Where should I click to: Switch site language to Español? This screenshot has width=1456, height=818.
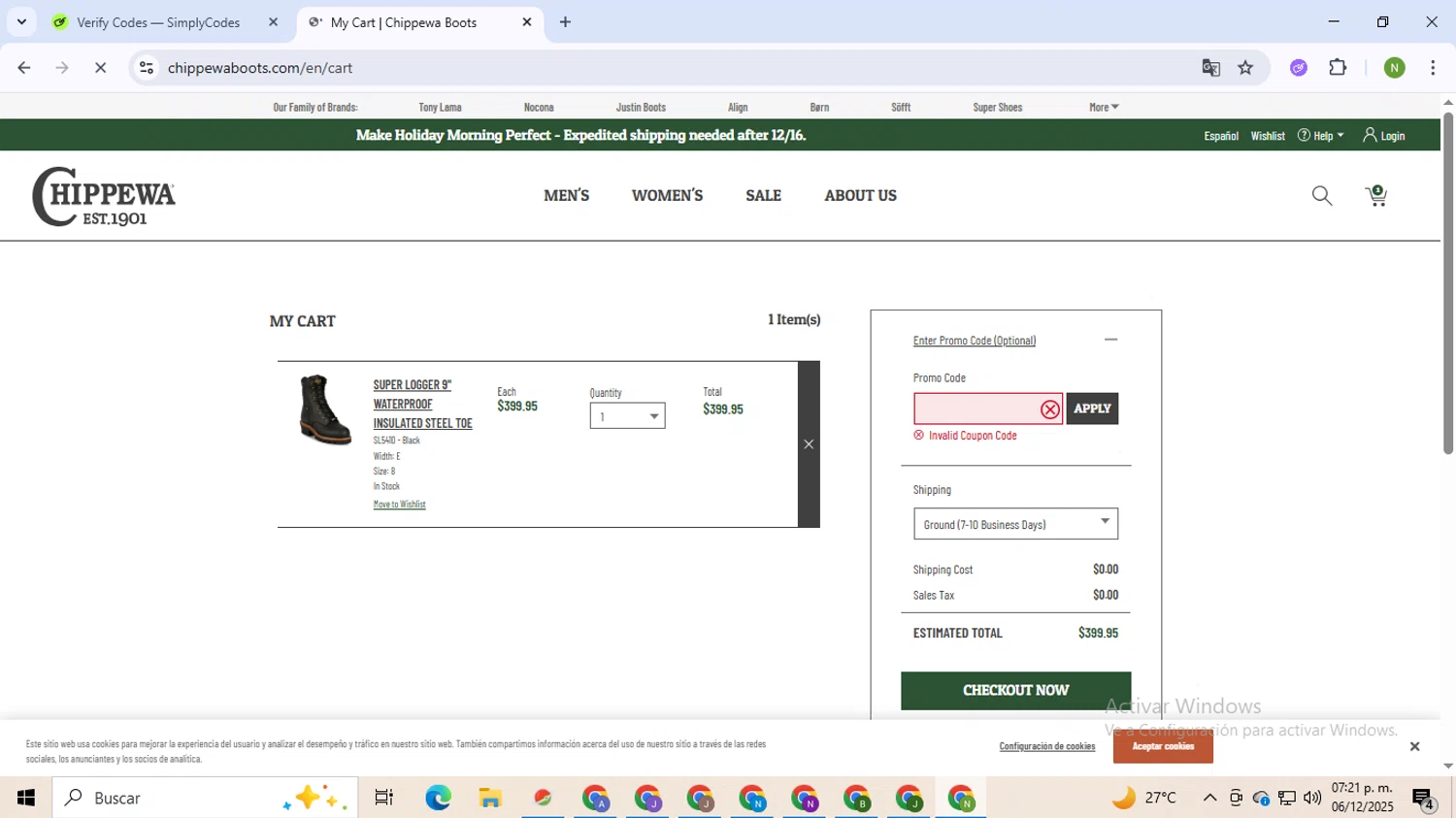(x=1221, y=136)
